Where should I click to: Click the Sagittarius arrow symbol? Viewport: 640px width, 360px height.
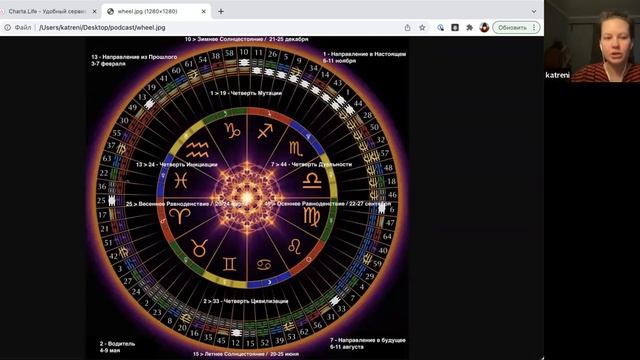(x=265, y=131)
